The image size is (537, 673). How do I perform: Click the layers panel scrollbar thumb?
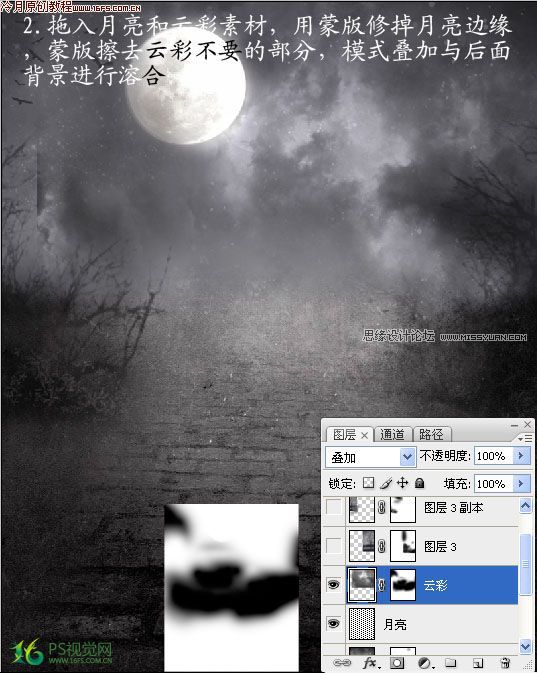(525, 564)
